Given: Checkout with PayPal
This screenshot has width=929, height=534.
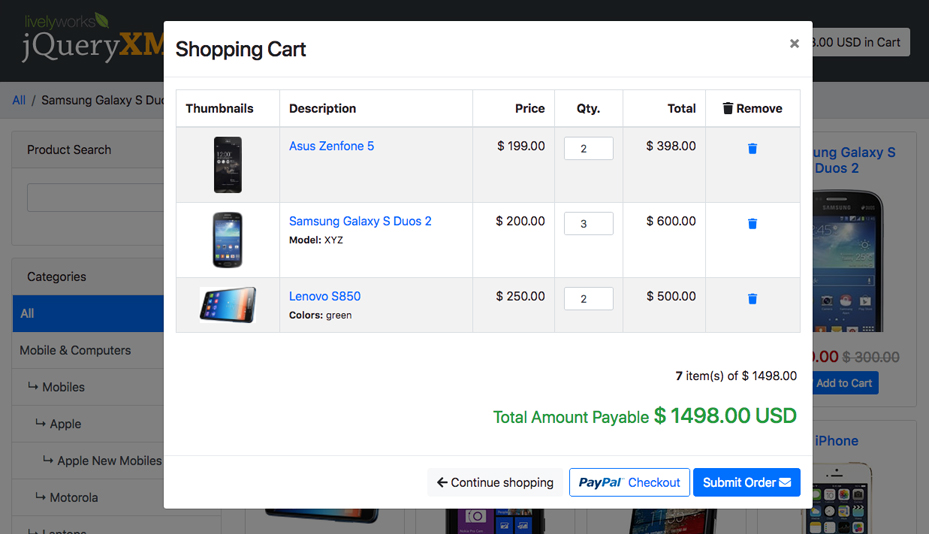Looking at the screenshot, I should point(629,482).
